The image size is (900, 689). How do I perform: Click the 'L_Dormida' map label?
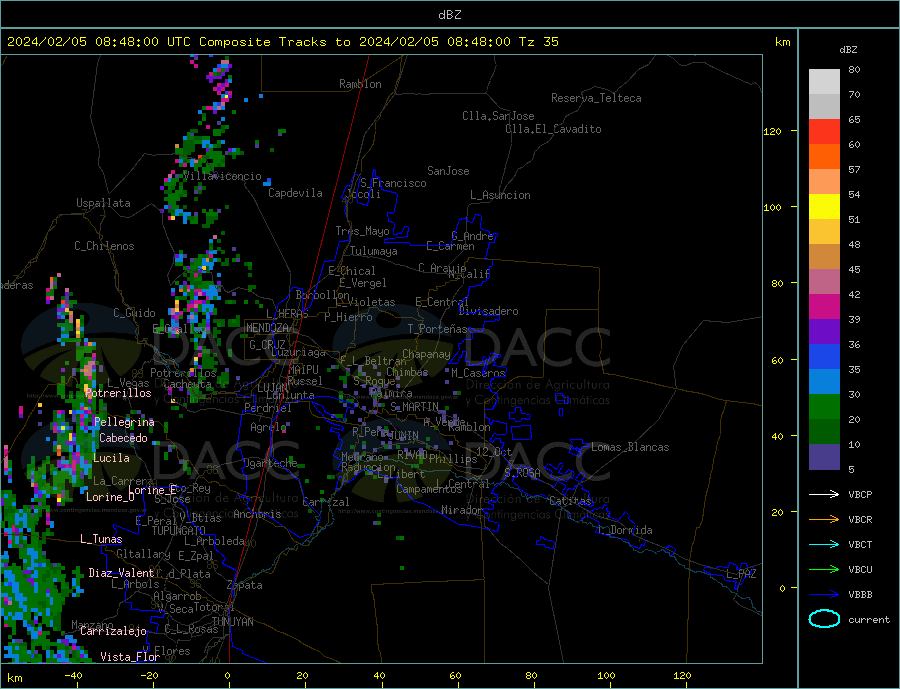click(626, 530)
